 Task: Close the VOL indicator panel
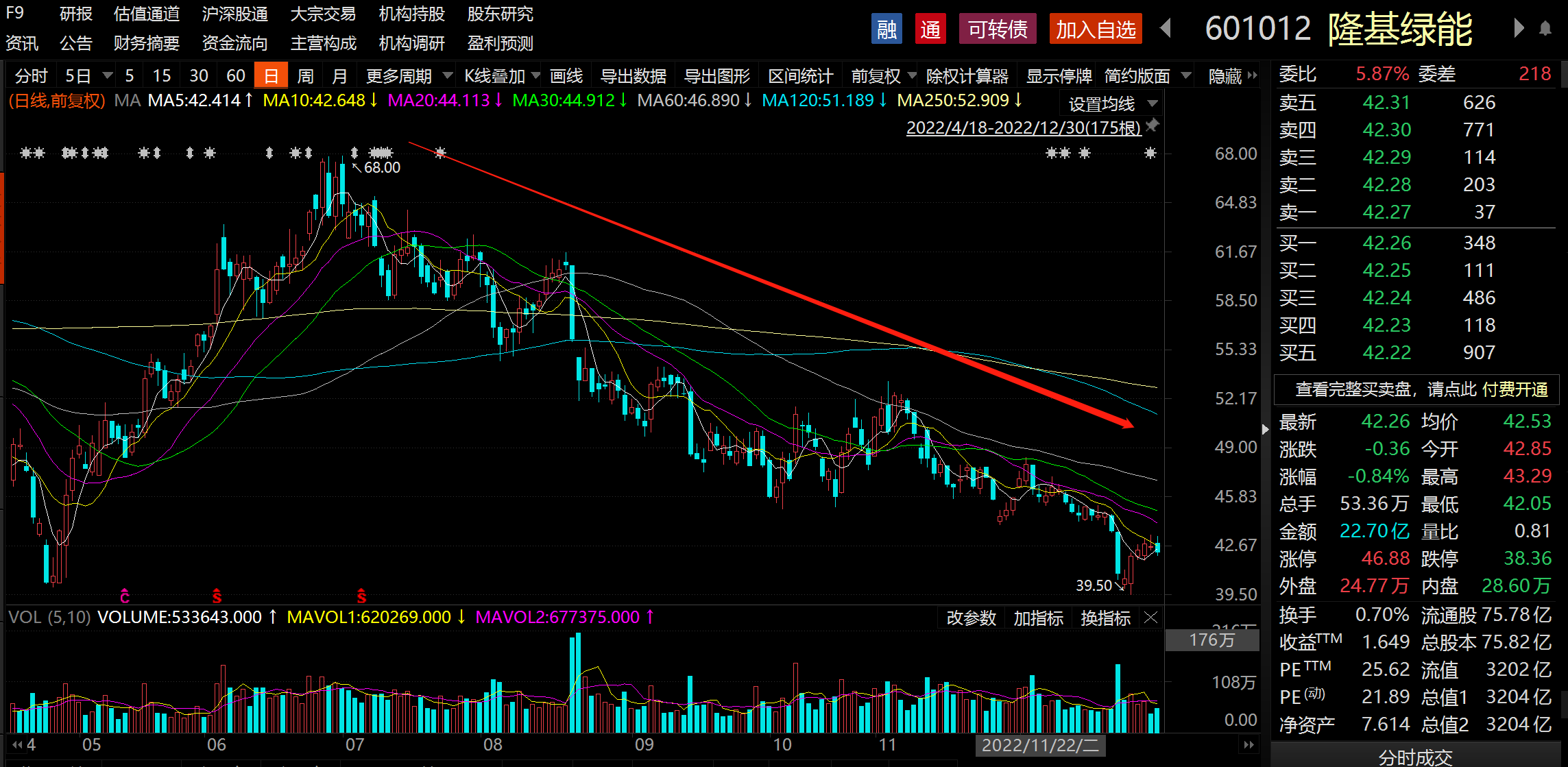1150,618
